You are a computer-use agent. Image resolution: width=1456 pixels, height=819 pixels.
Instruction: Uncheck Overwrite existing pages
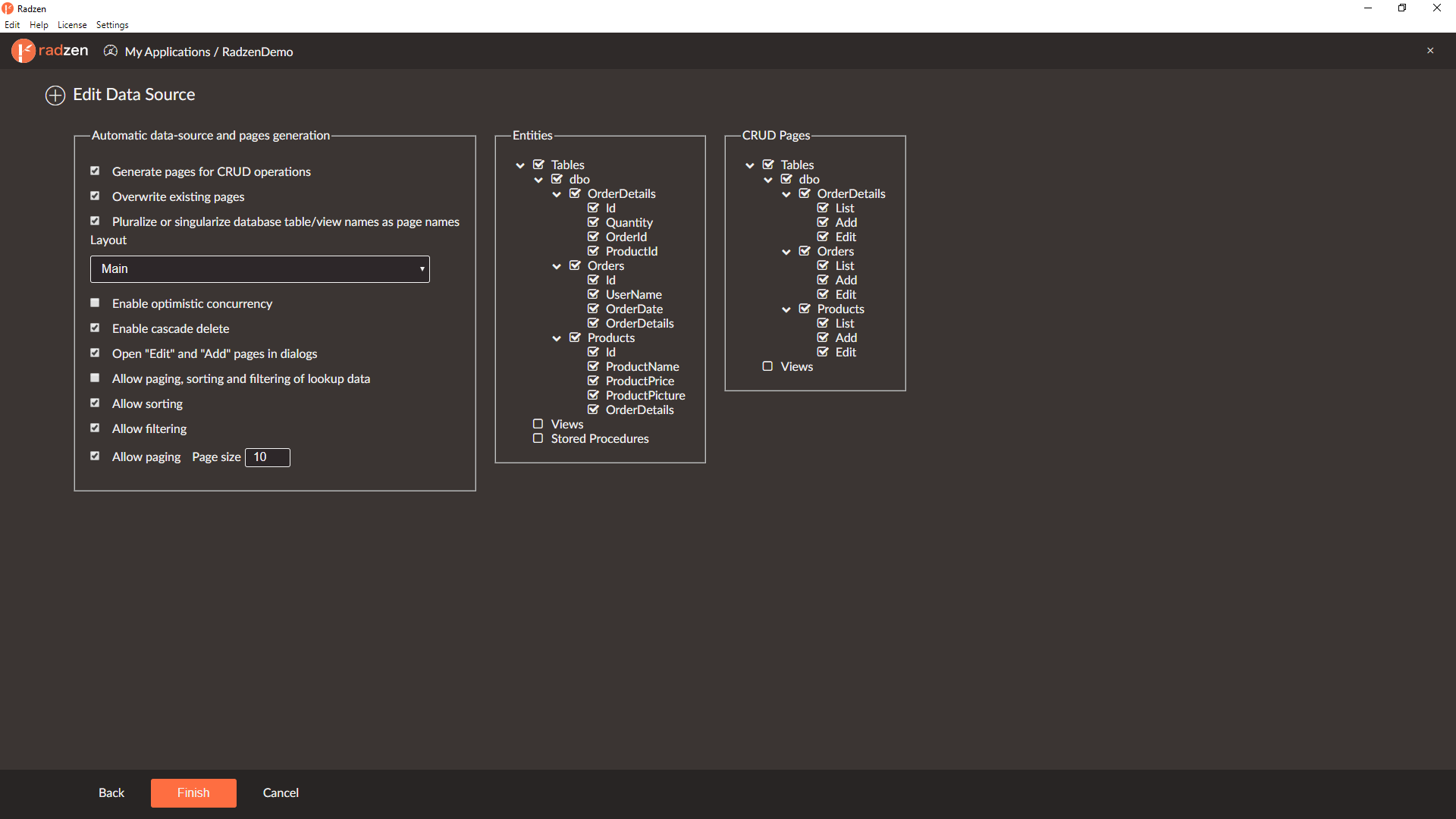pyautogui.click(x=95, y=196)
